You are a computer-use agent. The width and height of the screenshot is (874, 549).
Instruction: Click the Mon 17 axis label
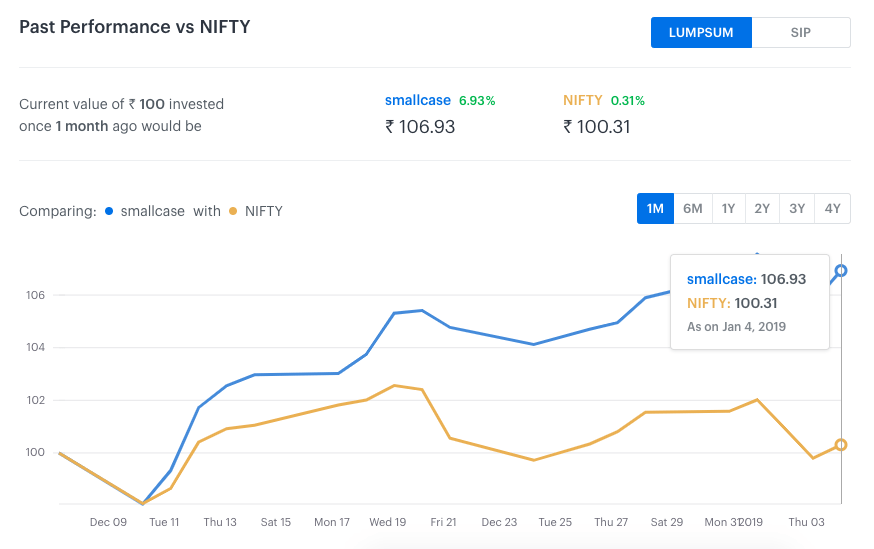pyautogui.click(x=332, y=522)
